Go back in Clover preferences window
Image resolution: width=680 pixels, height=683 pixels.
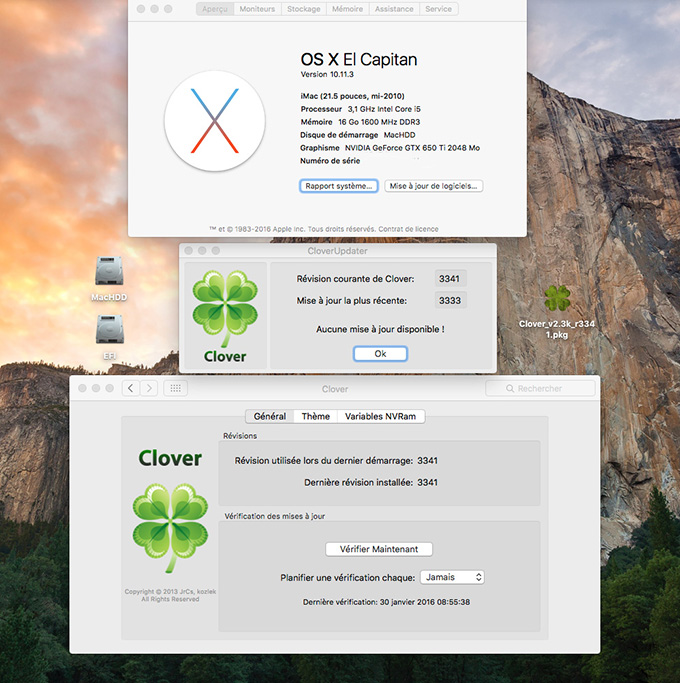[x=131, y=388]
